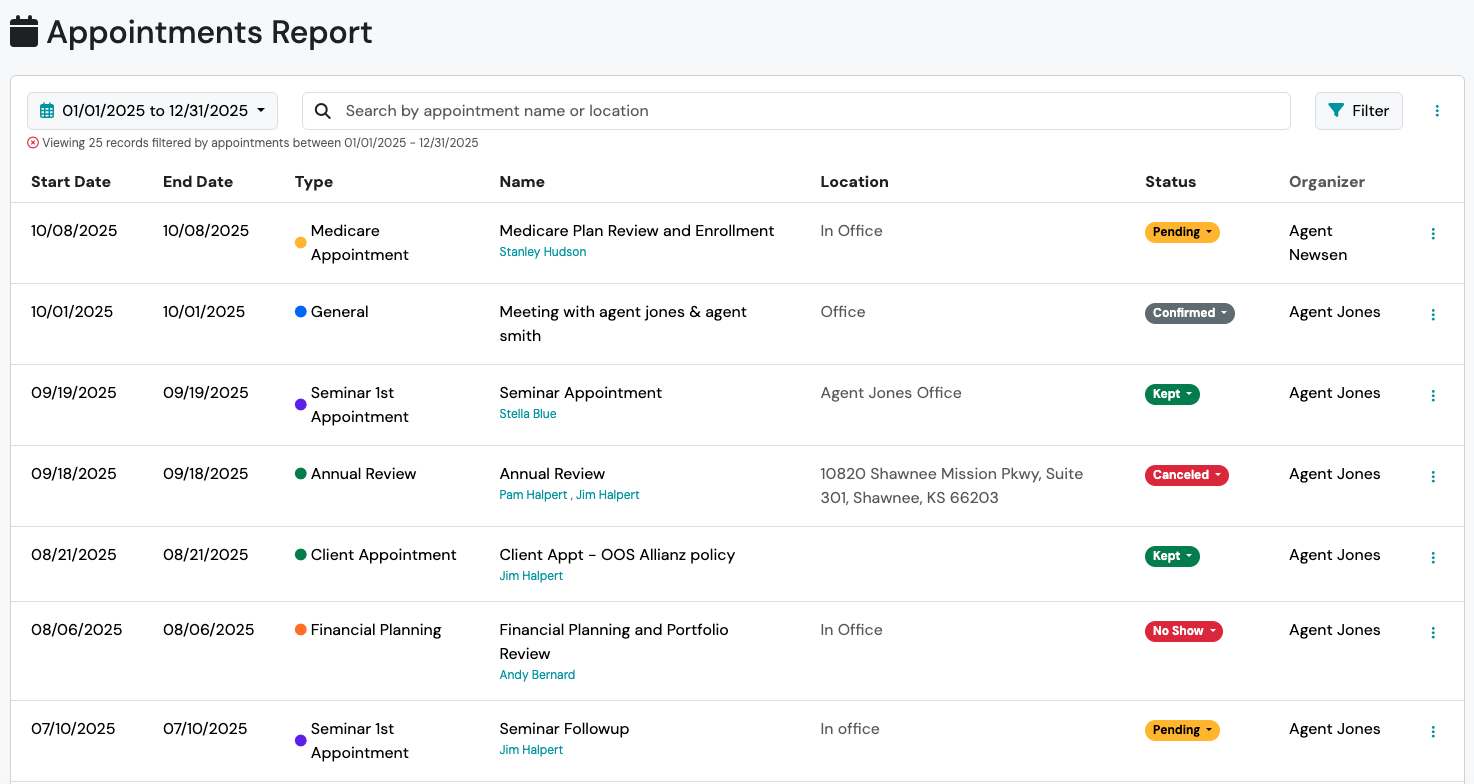1474x784 pixels.
Task: Open Jim Halpert link under Client Appt OOS Allianz
Action: tap(531, 576)
